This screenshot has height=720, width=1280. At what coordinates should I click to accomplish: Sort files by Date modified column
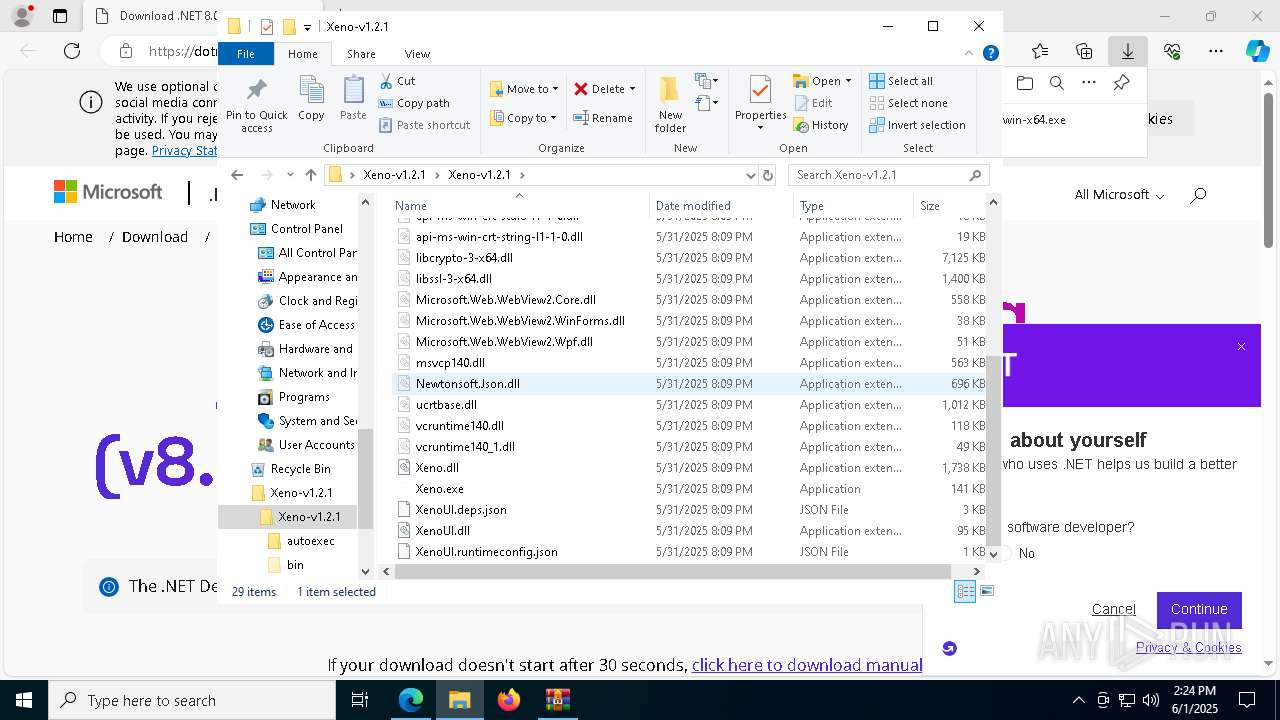click(x=720, y=206)
